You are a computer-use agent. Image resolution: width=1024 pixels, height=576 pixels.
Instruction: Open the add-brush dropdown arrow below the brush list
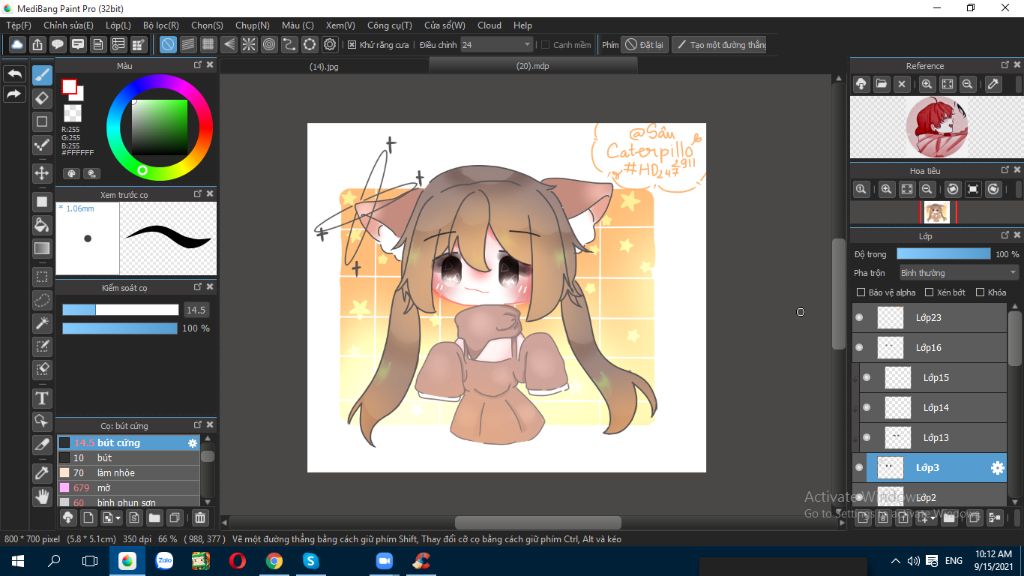118,518
